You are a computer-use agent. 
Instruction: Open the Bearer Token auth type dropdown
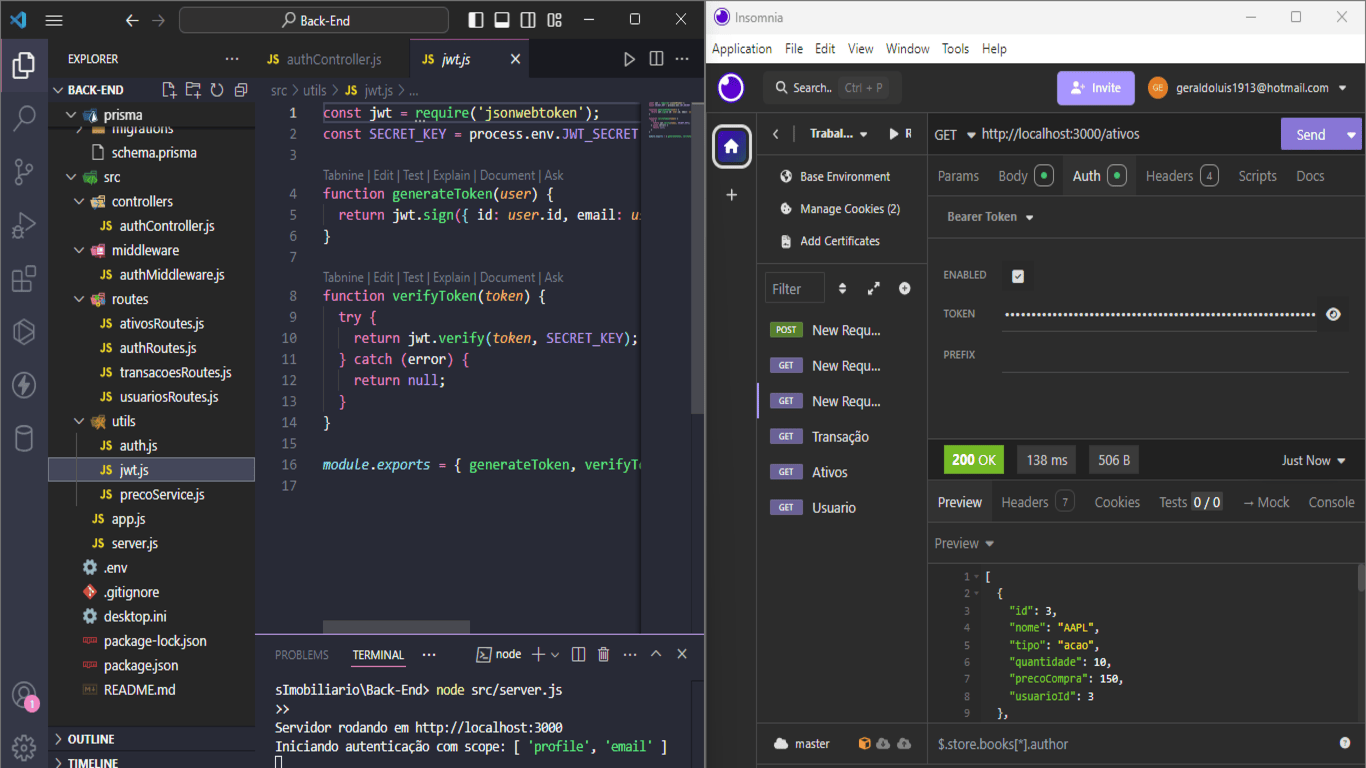click(990, 217)
